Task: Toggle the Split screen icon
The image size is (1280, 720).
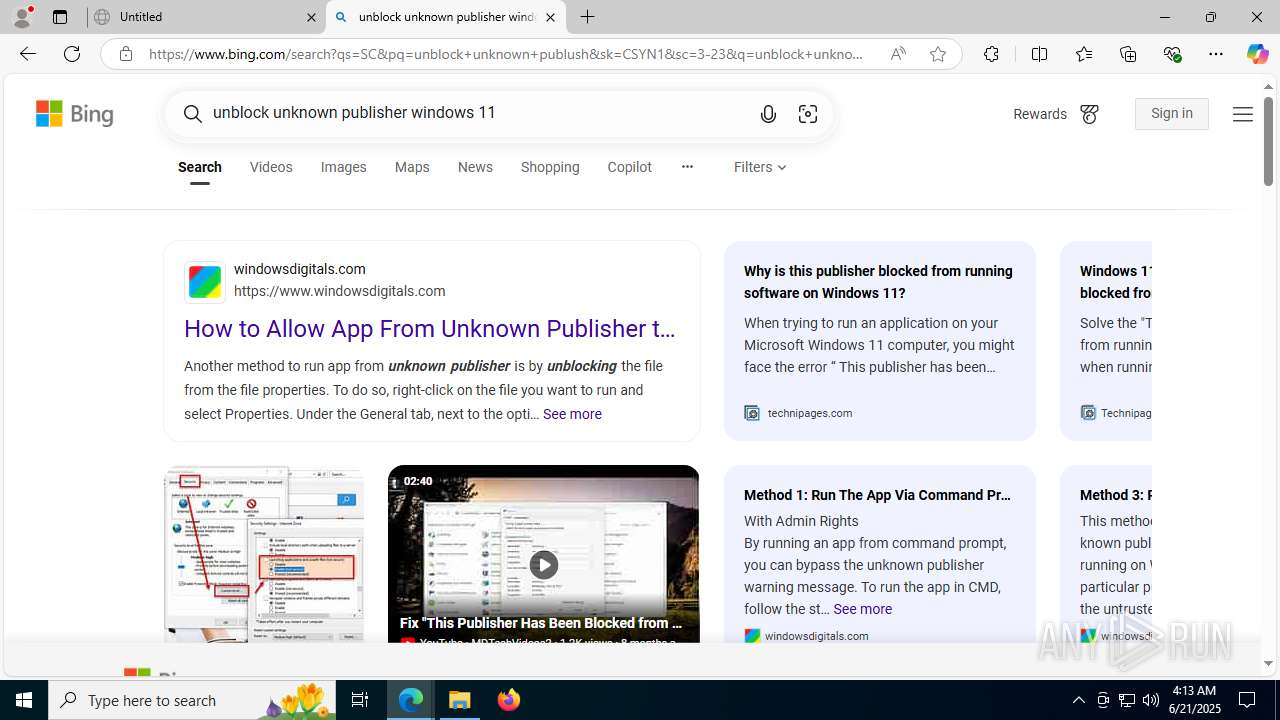Action: pyautogui.click(x=1039, y=54)
